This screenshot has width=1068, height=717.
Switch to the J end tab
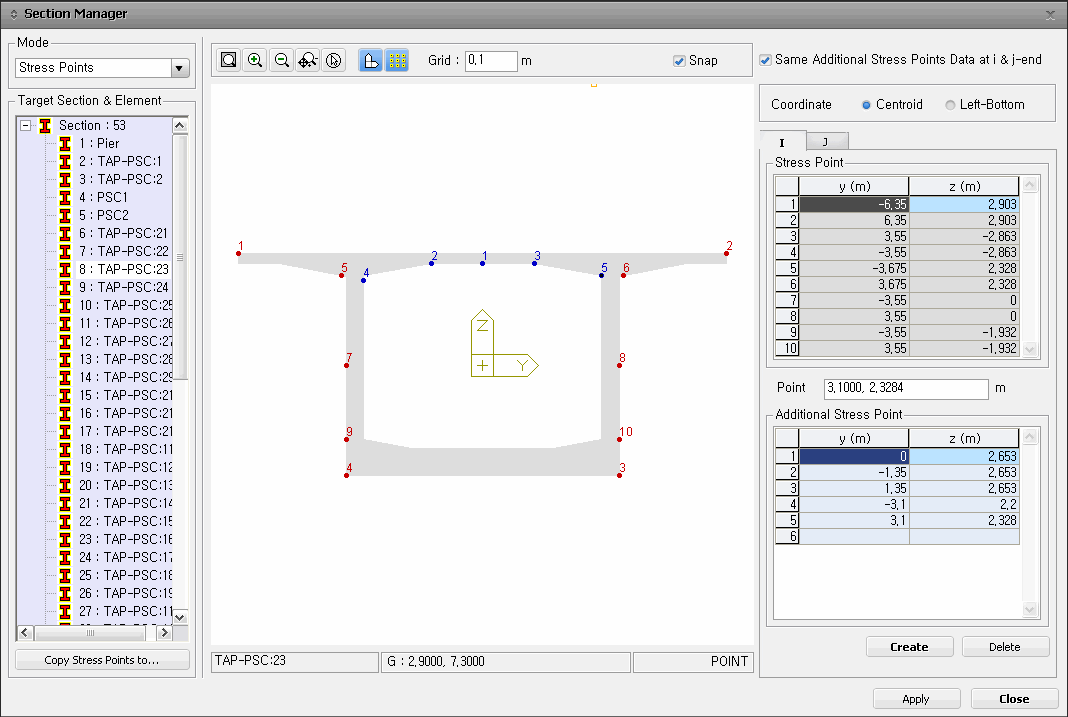tap(827, 141)
